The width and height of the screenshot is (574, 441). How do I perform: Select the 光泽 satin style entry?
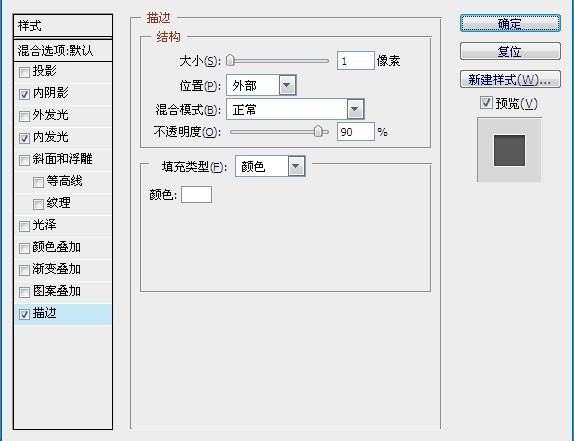[x=63, y=225]
